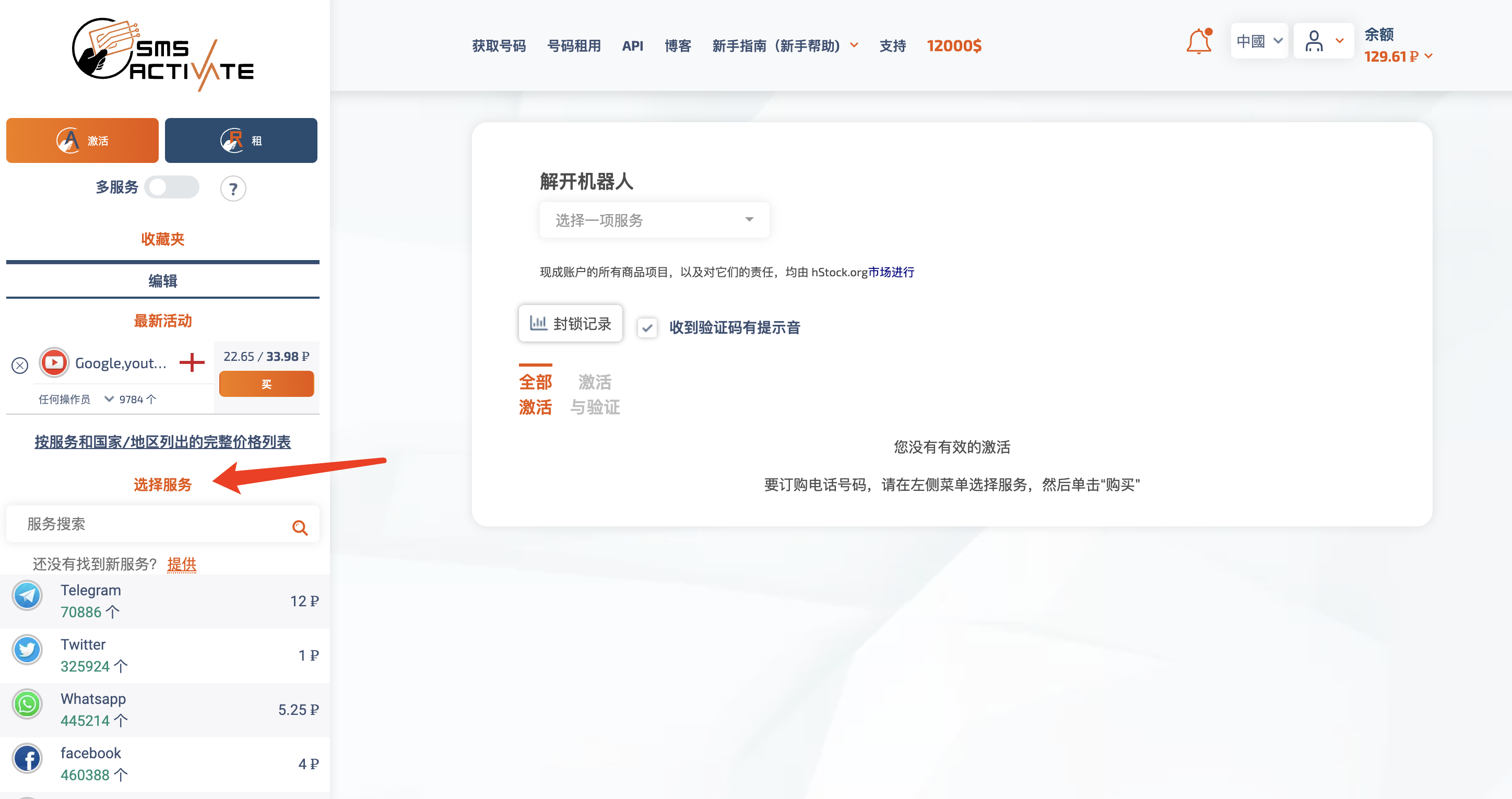Add Google,youtube to favorites with red plus
1512x799 pixels.
tap(192, 362)
